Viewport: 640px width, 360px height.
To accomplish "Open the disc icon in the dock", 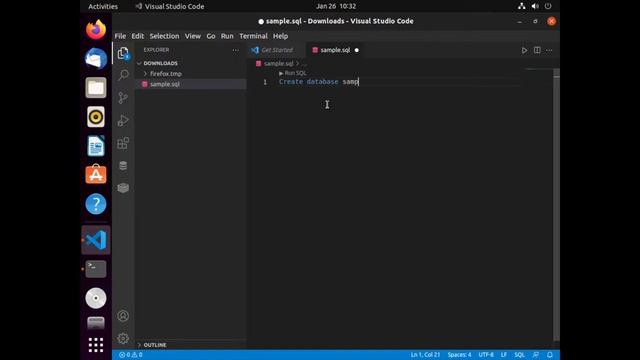I will click(x=96, y=298).
